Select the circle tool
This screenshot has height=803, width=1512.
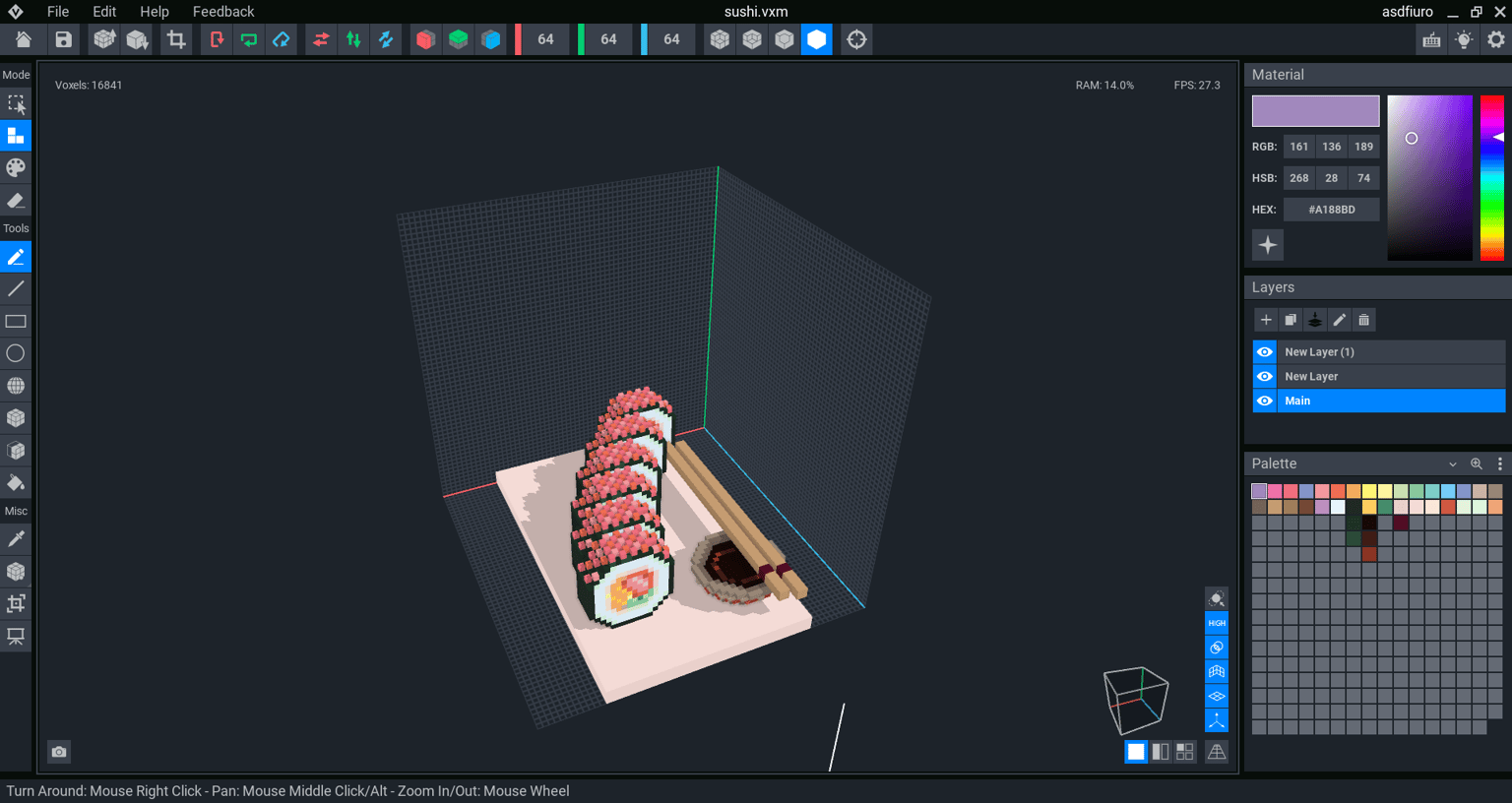(x=16, y=353)
